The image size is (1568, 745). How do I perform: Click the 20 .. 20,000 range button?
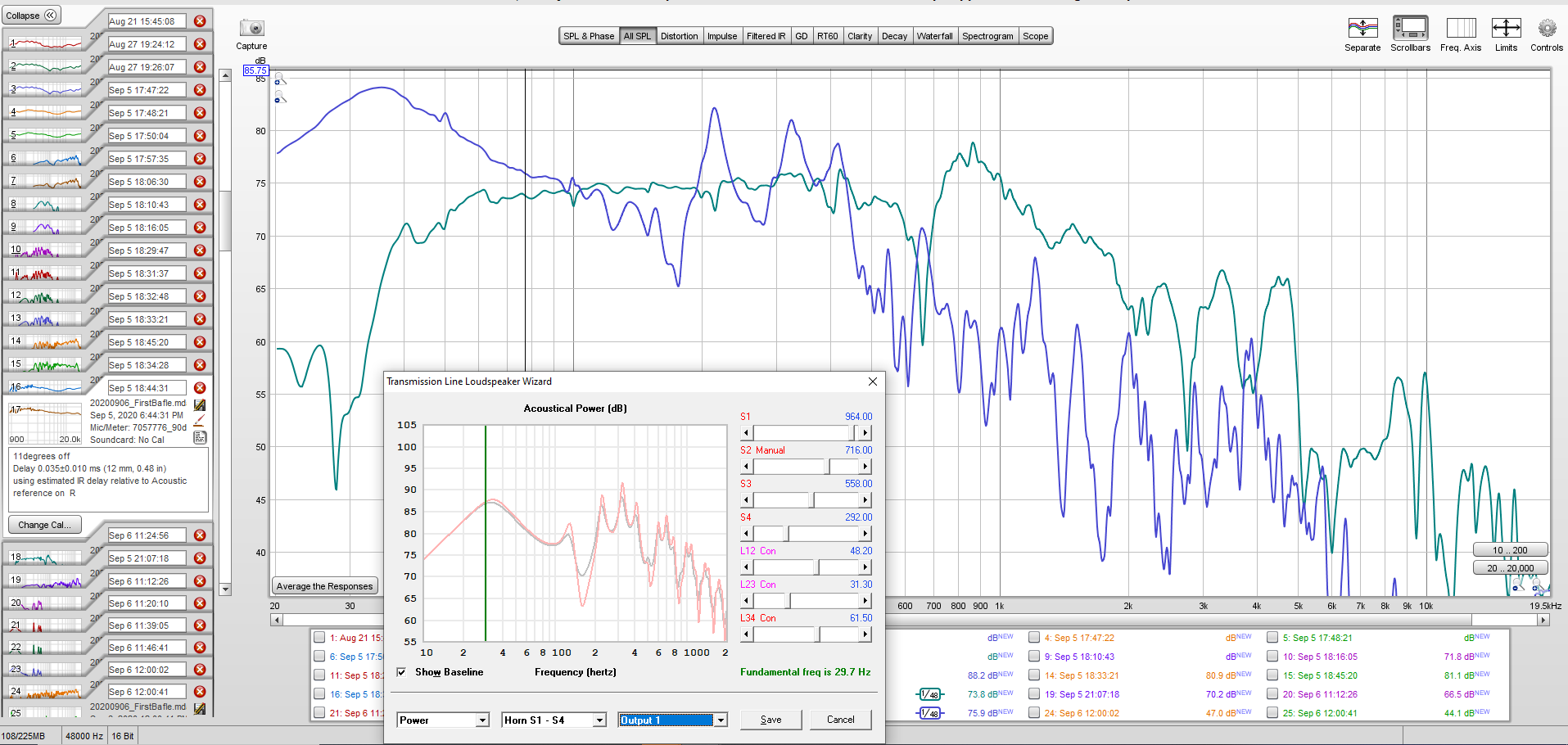(x=1510, y=568)
